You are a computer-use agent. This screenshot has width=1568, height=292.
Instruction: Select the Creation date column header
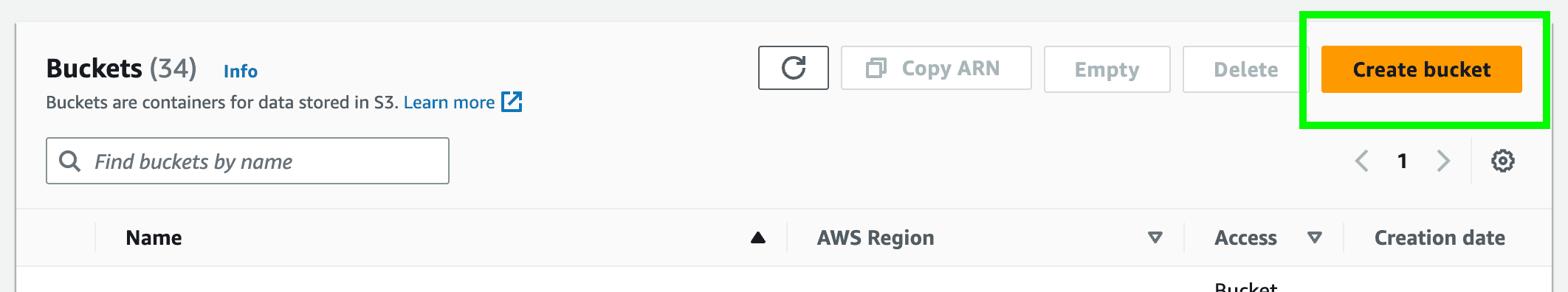tap(1440, 237)
